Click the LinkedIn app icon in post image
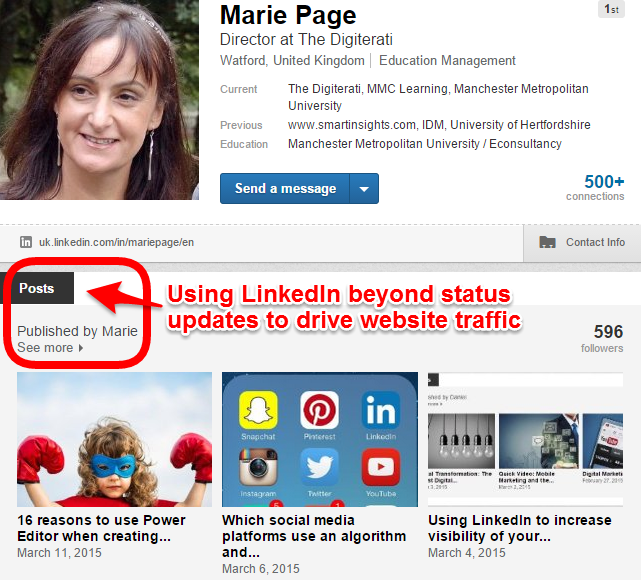The width and height of the screenshot is (641, 580). tap(381, 410)
